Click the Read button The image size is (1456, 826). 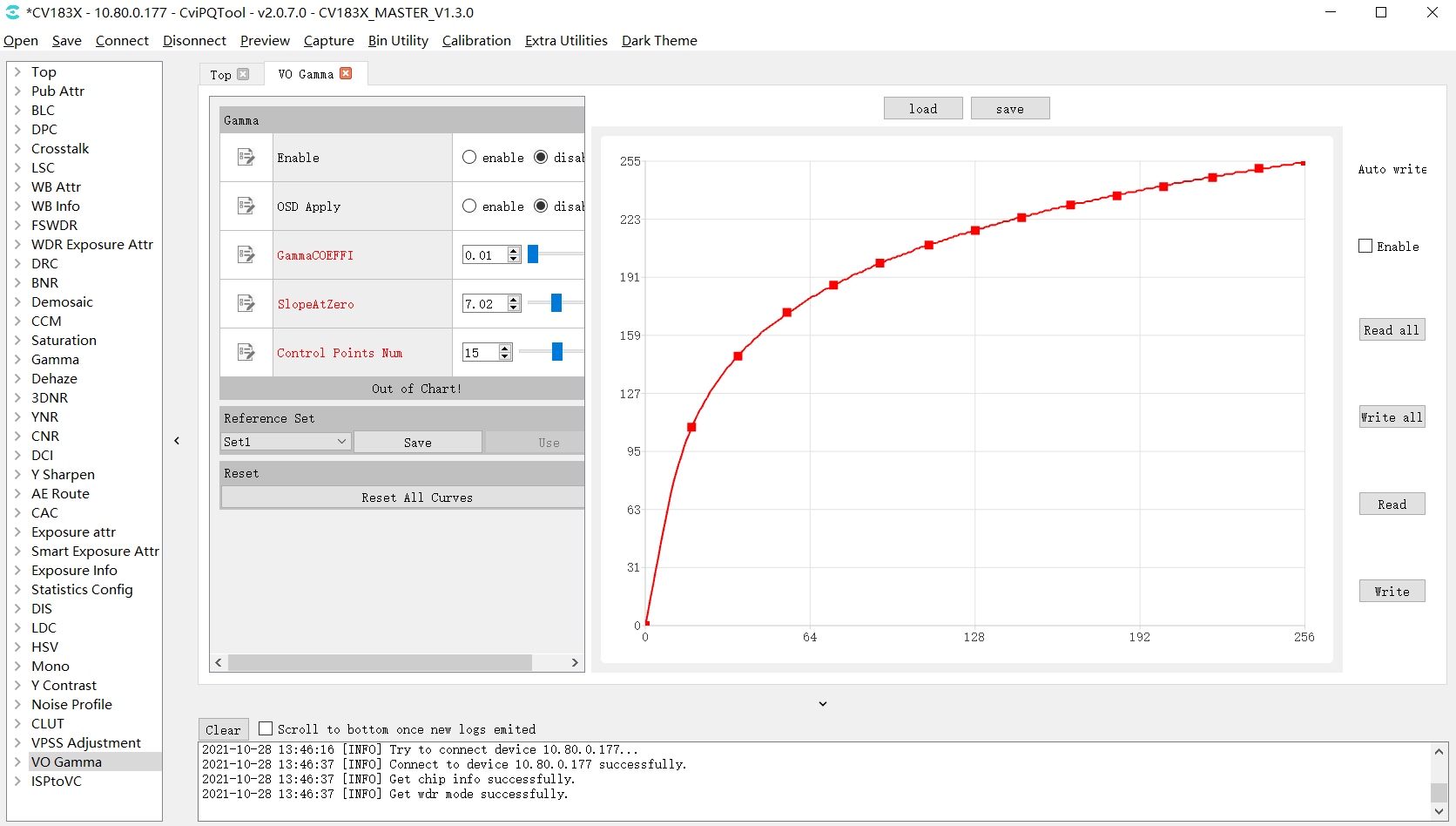tap(1392, 504)
